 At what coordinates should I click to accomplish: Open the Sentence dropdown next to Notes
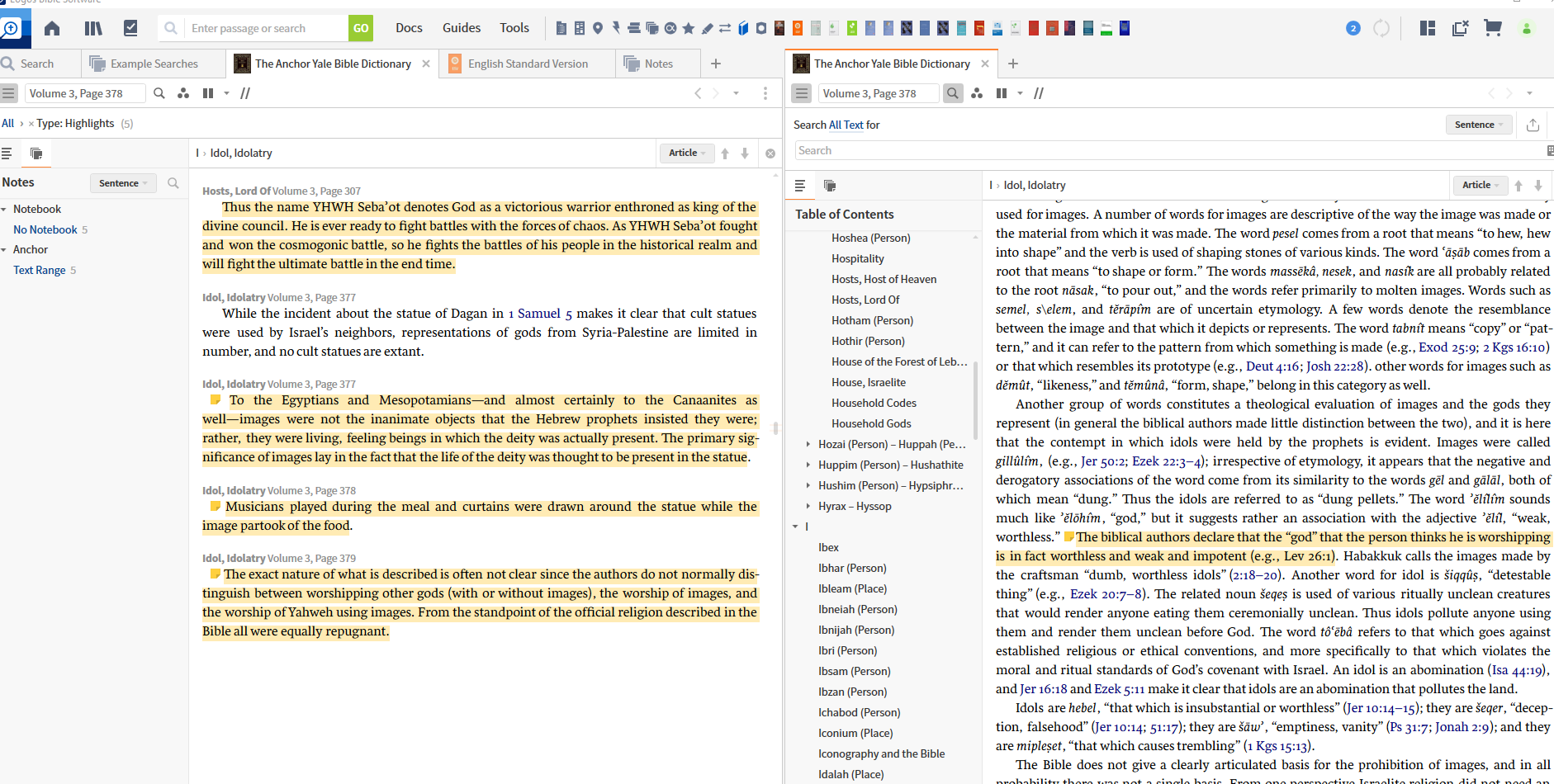click(x=123, y=183)
